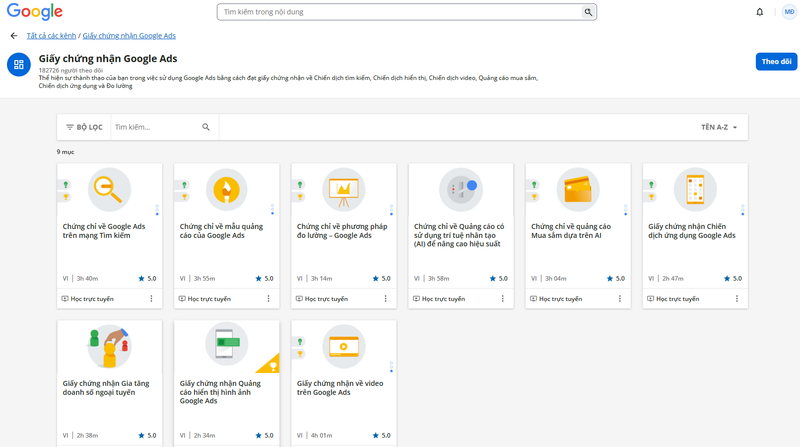Open Chứng chỉ về Quảng cáo có sử dụng trí tuệ nhân tạo
The image size is (800, 447).
pyautogui.click(x=459, y=235)
